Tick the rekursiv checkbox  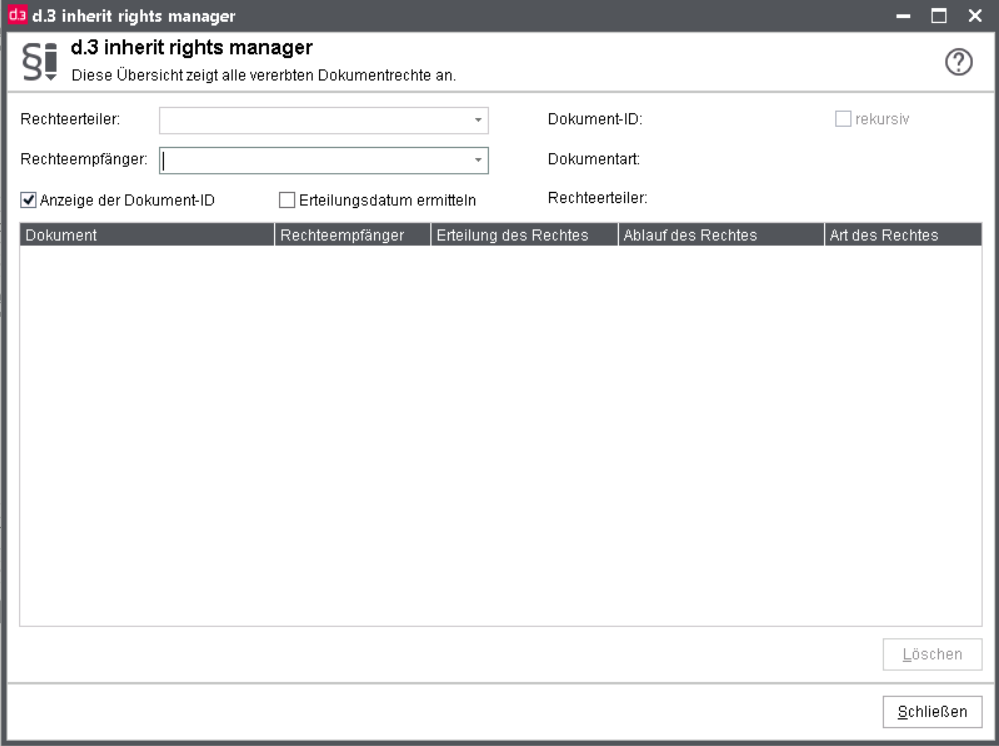pos(843,119)
